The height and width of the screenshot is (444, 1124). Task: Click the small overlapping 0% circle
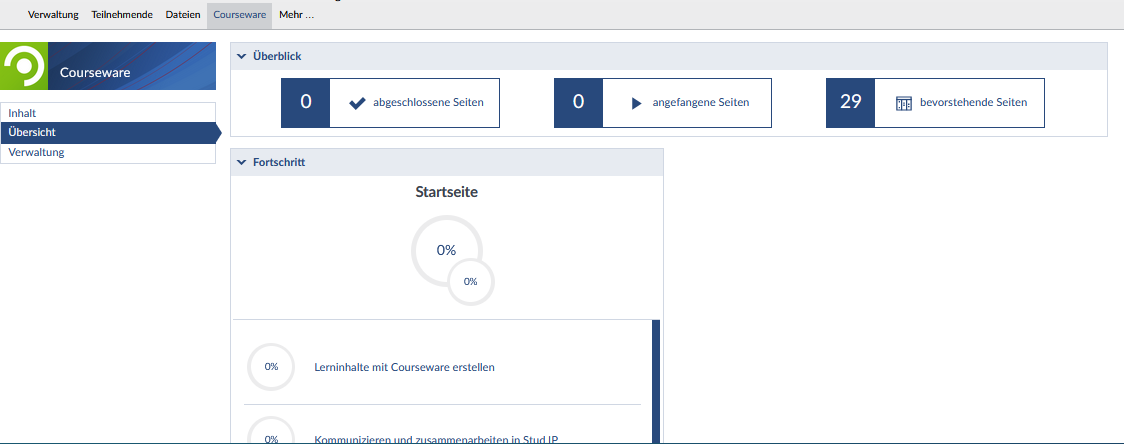[x=470, y=281]
